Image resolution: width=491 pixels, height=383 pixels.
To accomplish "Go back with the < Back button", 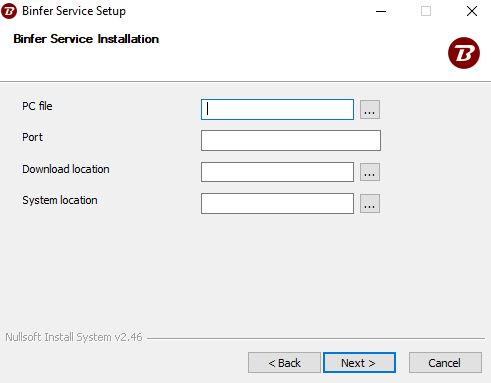I will click(x=284, y=363).
